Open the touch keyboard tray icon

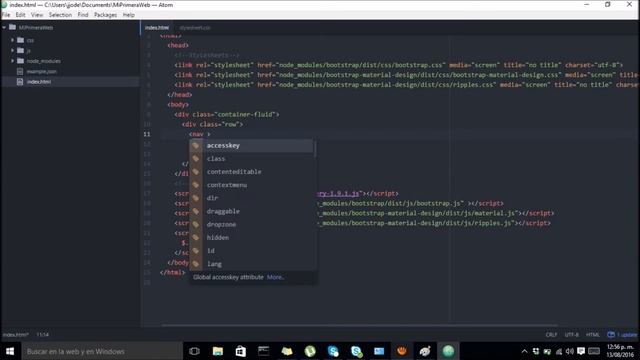pos(594,351)
